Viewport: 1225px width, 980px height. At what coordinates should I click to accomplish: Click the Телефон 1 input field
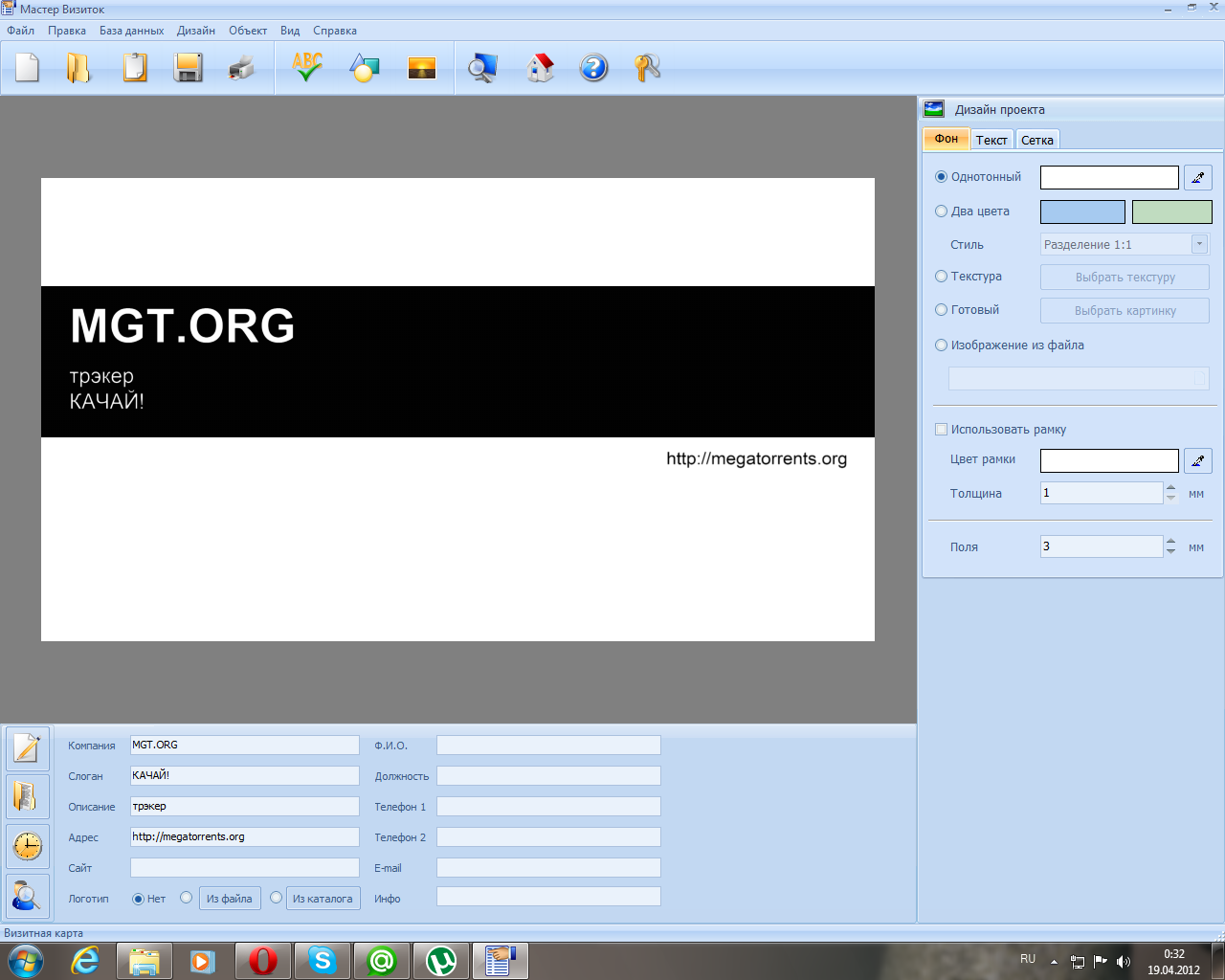click(x=548, y=807)
